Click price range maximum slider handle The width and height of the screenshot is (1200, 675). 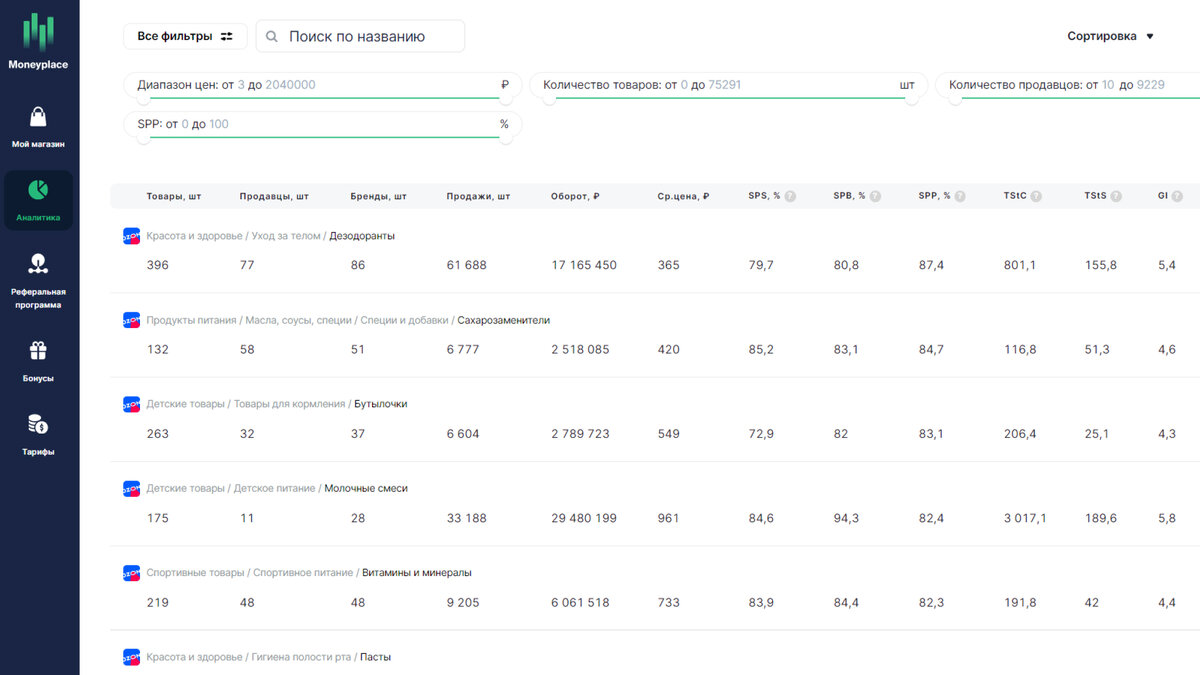tap(506, 97)
